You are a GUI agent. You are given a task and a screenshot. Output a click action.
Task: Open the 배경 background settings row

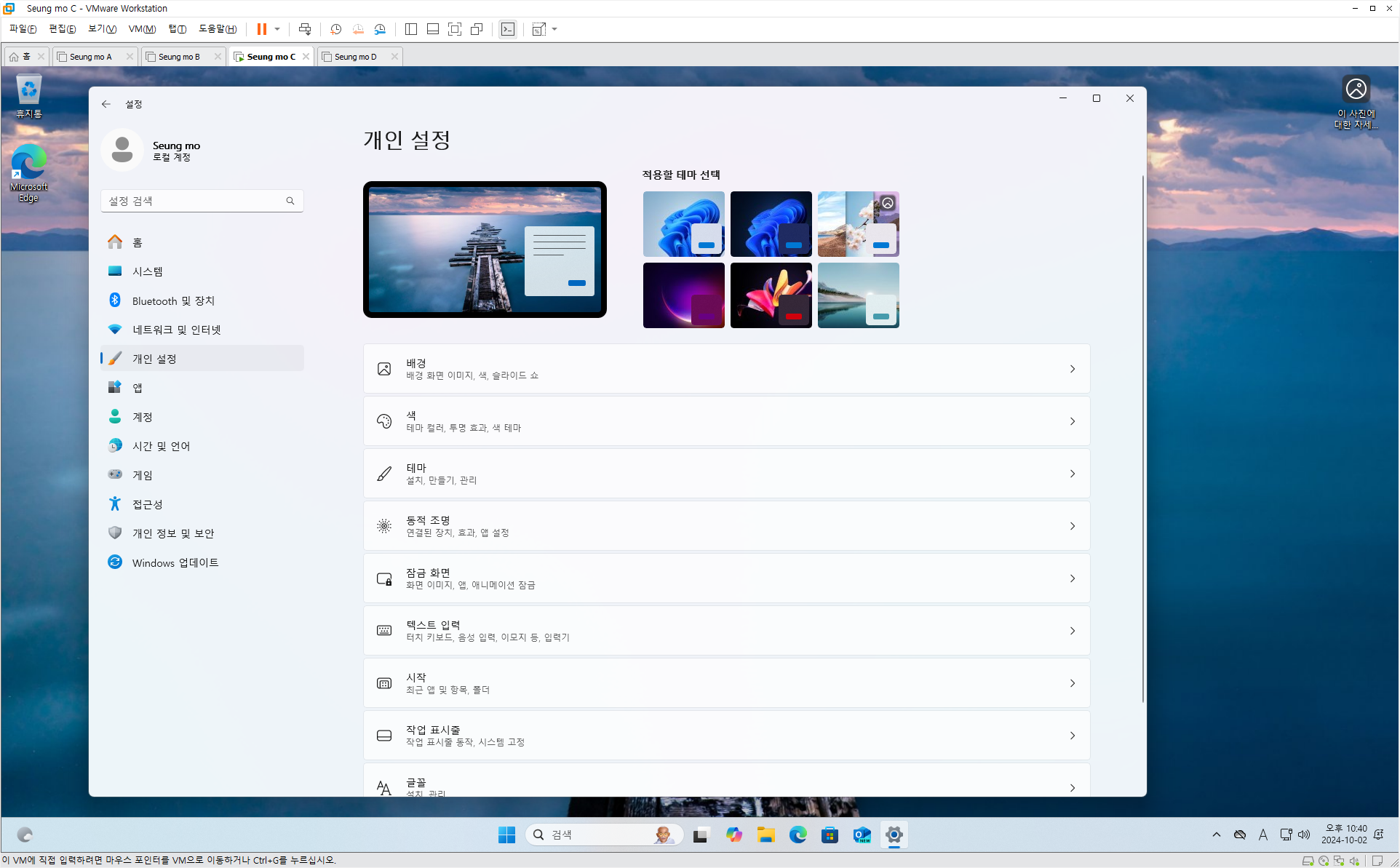726,369
